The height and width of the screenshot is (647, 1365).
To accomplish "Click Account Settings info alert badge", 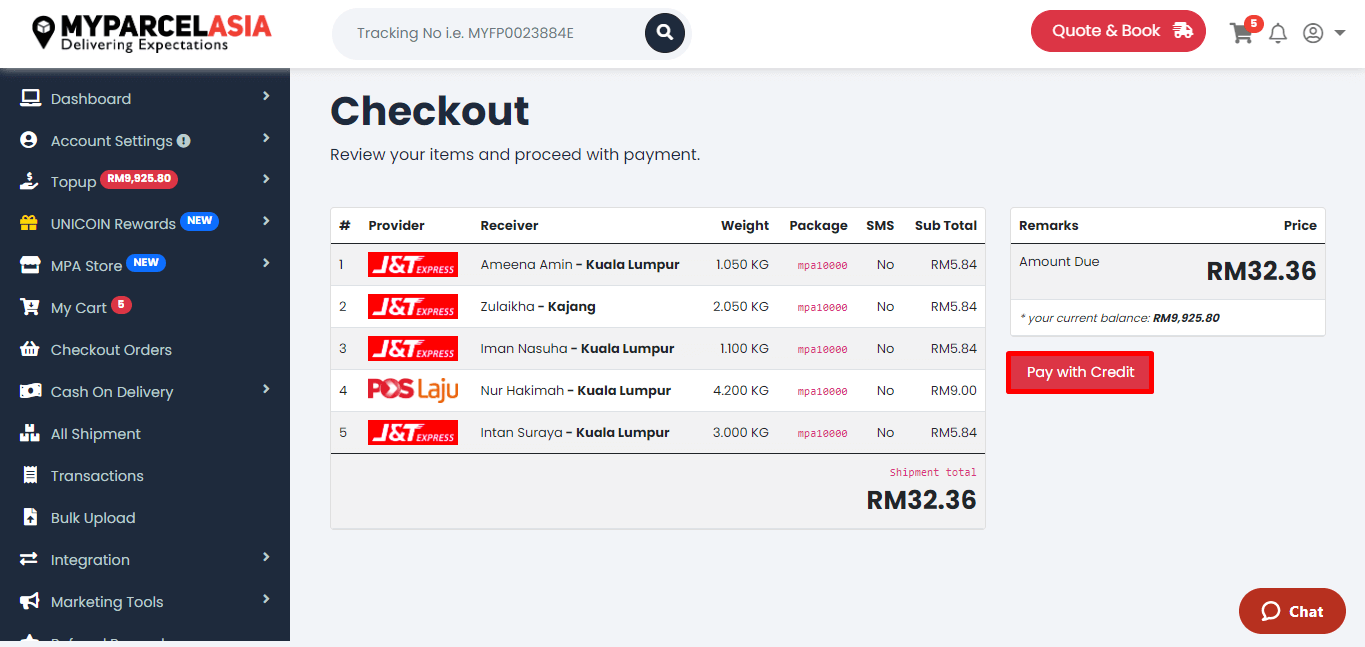I will pyautogui.click(x=184, y=141).
